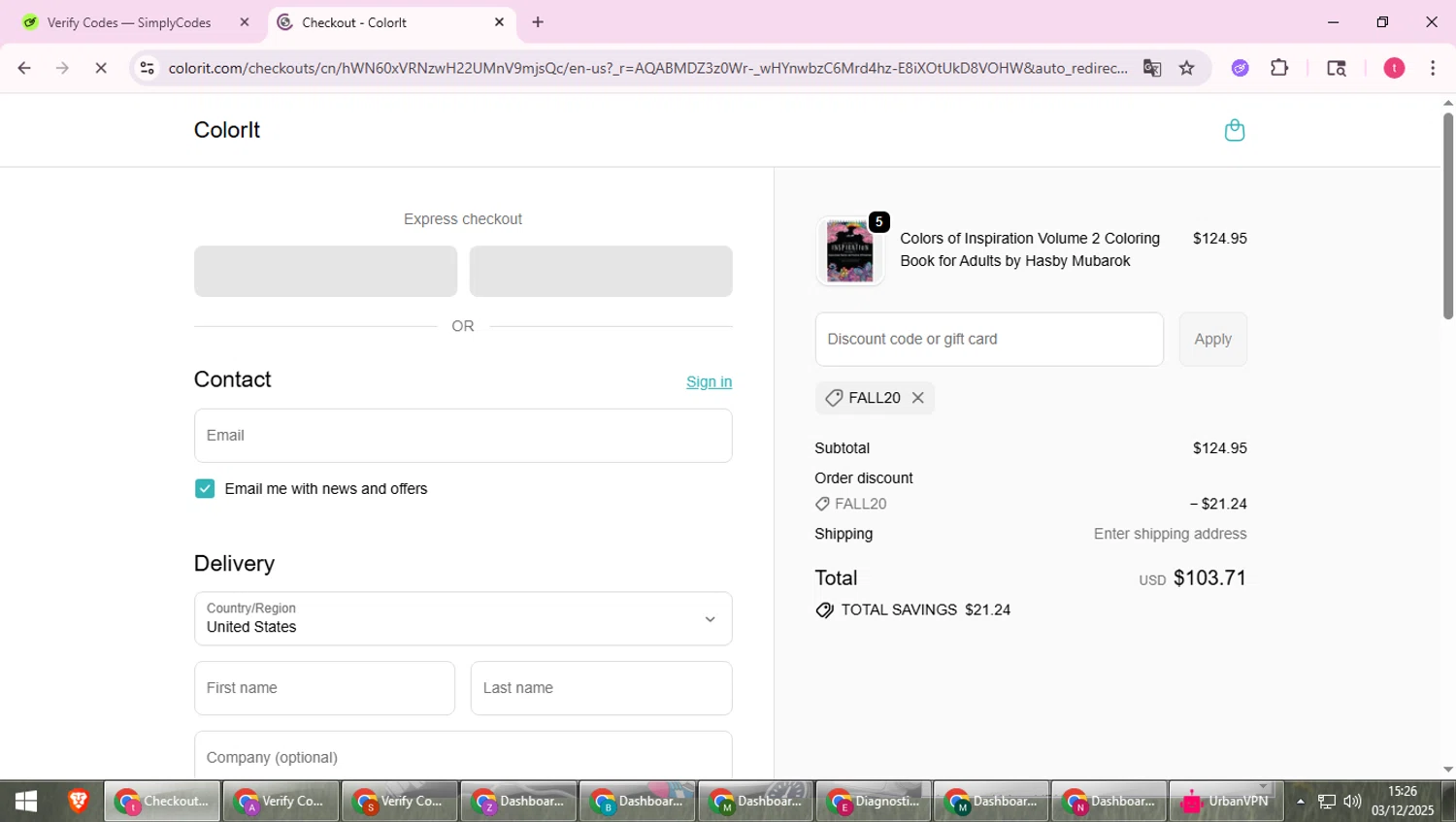Click the first express checkout button placeholder
The width and height of the screenshot is (1456, 822).
coord(325,272)
